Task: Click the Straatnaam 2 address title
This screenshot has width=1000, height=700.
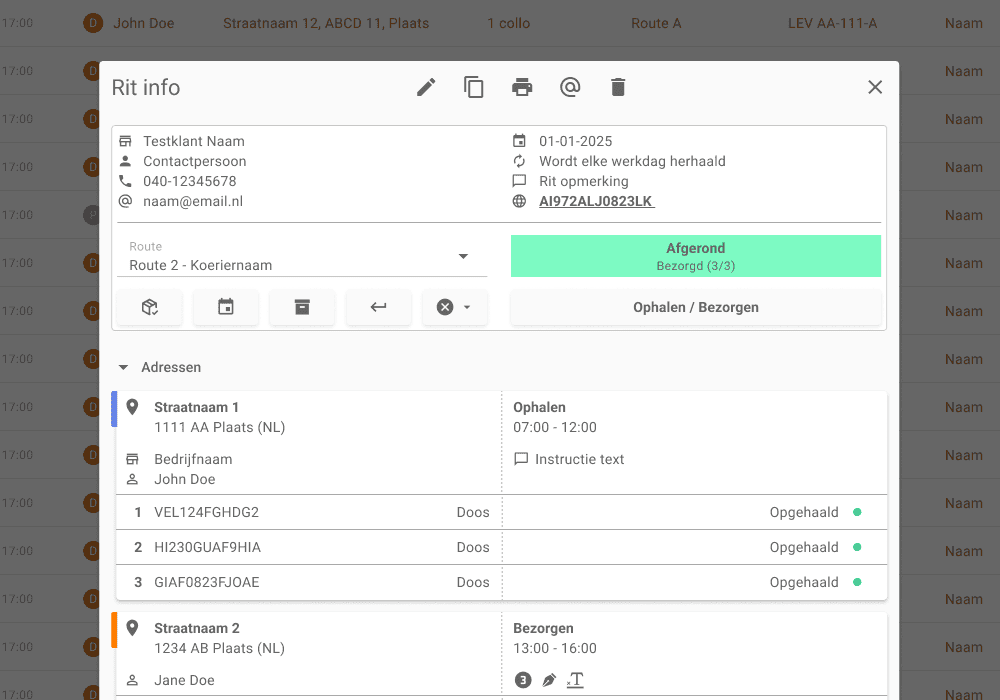Action: tap(196, 629)
